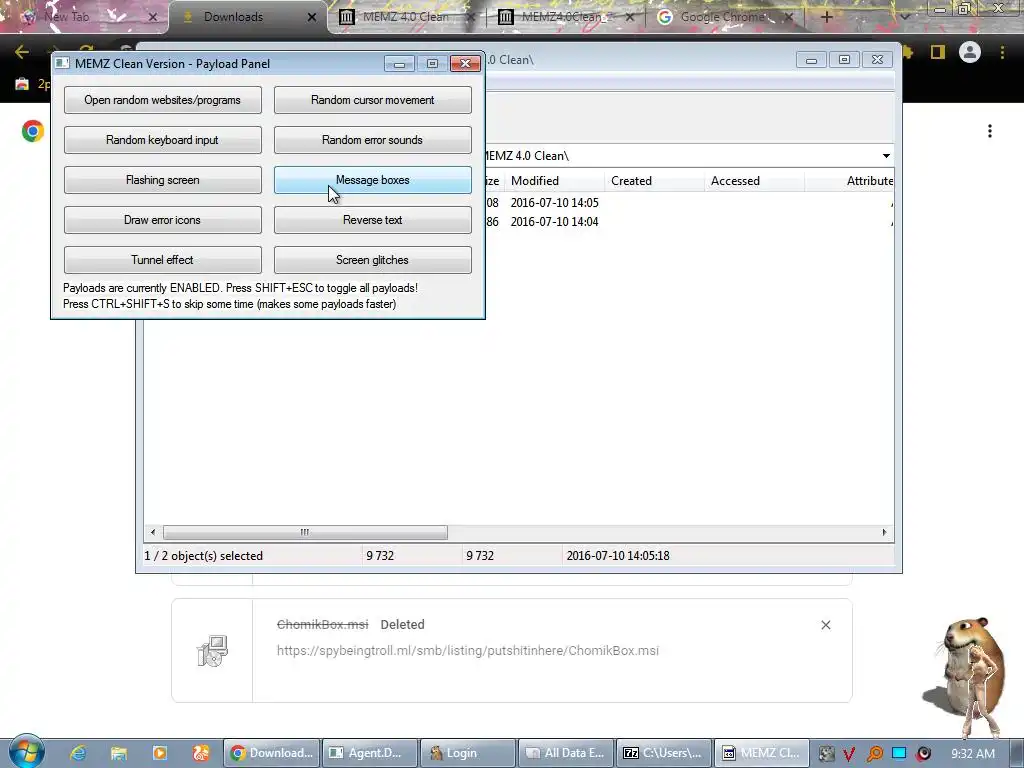Switch to the Chrome Download... taskbar button
Image resolution: width=1024 pixels, height=768 pixels.
(272, 753)
